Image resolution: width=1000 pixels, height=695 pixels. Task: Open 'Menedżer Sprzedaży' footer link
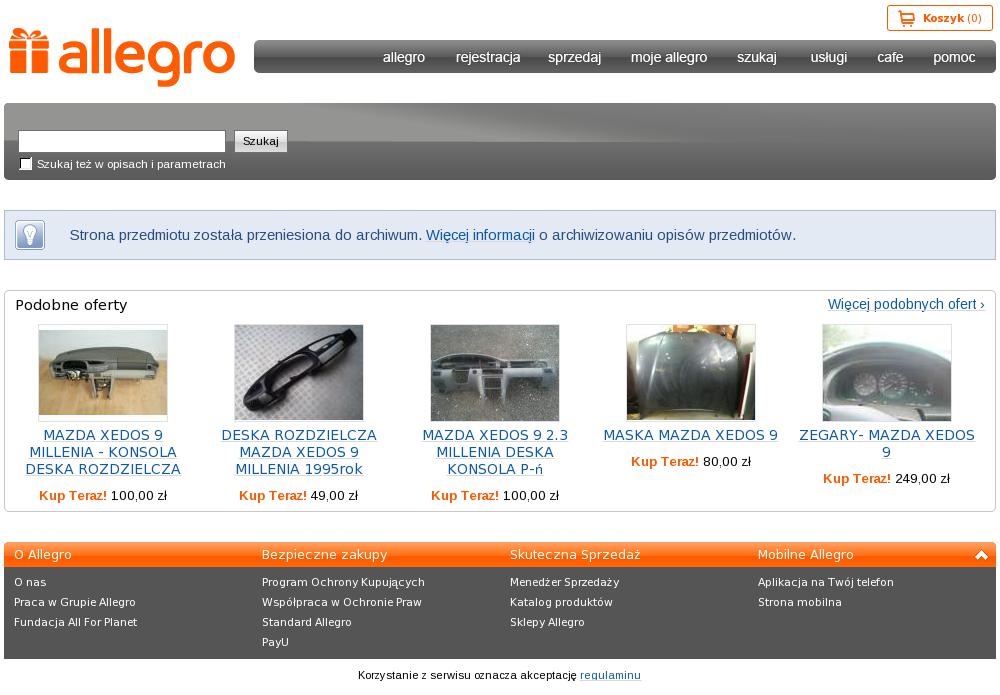click(564, 582)
